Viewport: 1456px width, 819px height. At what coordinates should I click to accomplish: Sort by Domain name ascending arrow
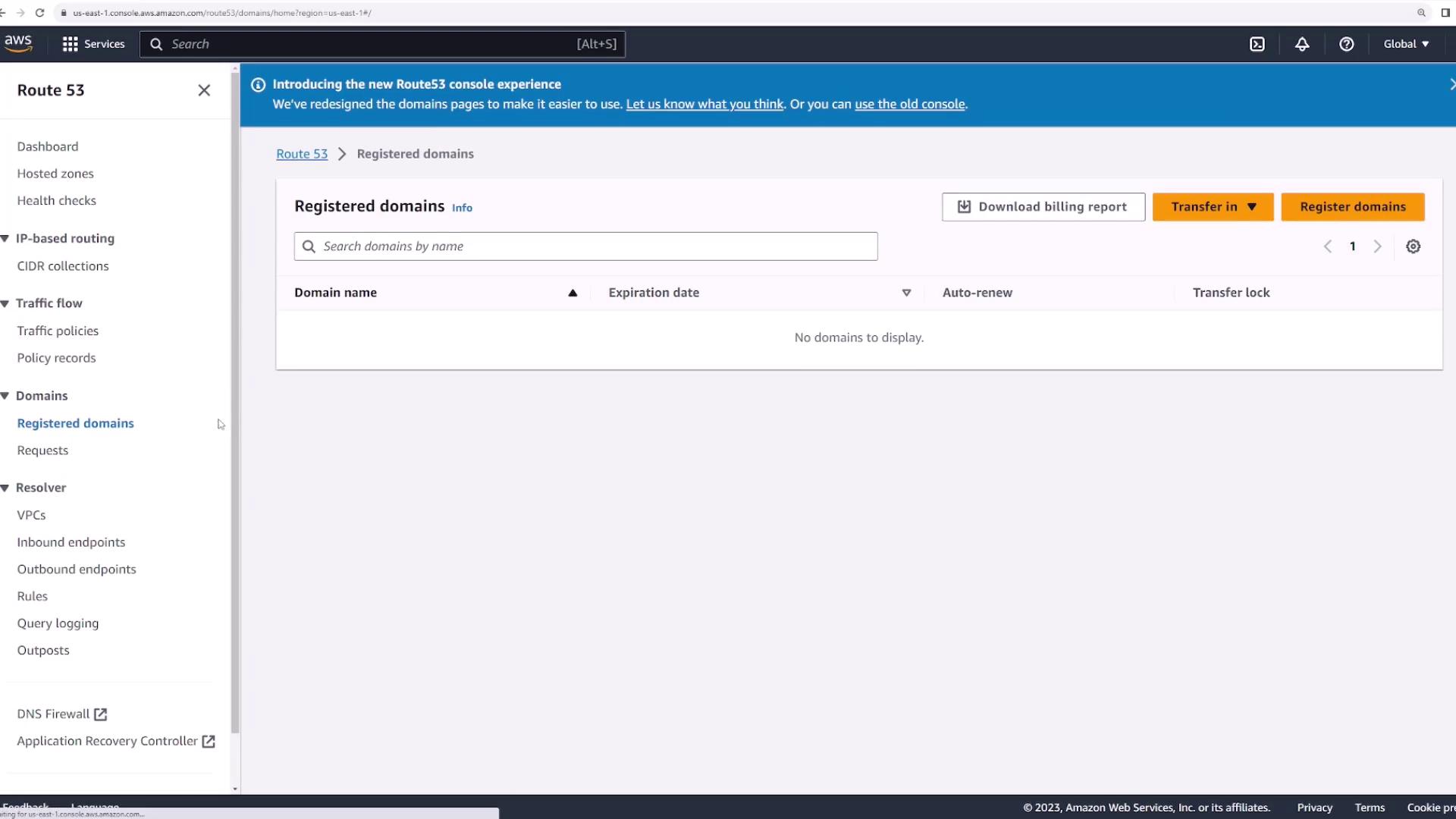coord(573,293)
